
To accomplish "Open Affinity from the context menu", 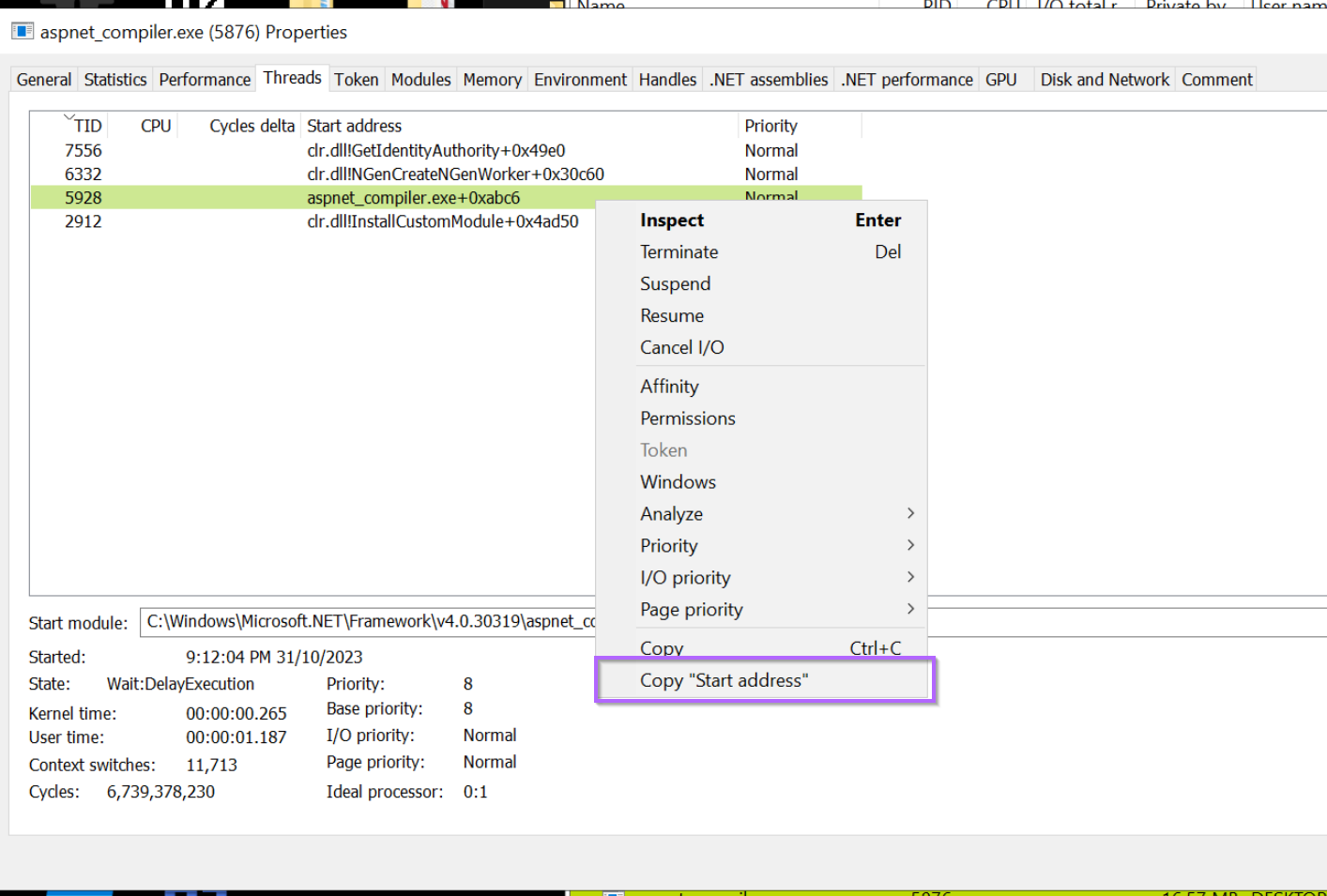I will (x=761, y=387).
